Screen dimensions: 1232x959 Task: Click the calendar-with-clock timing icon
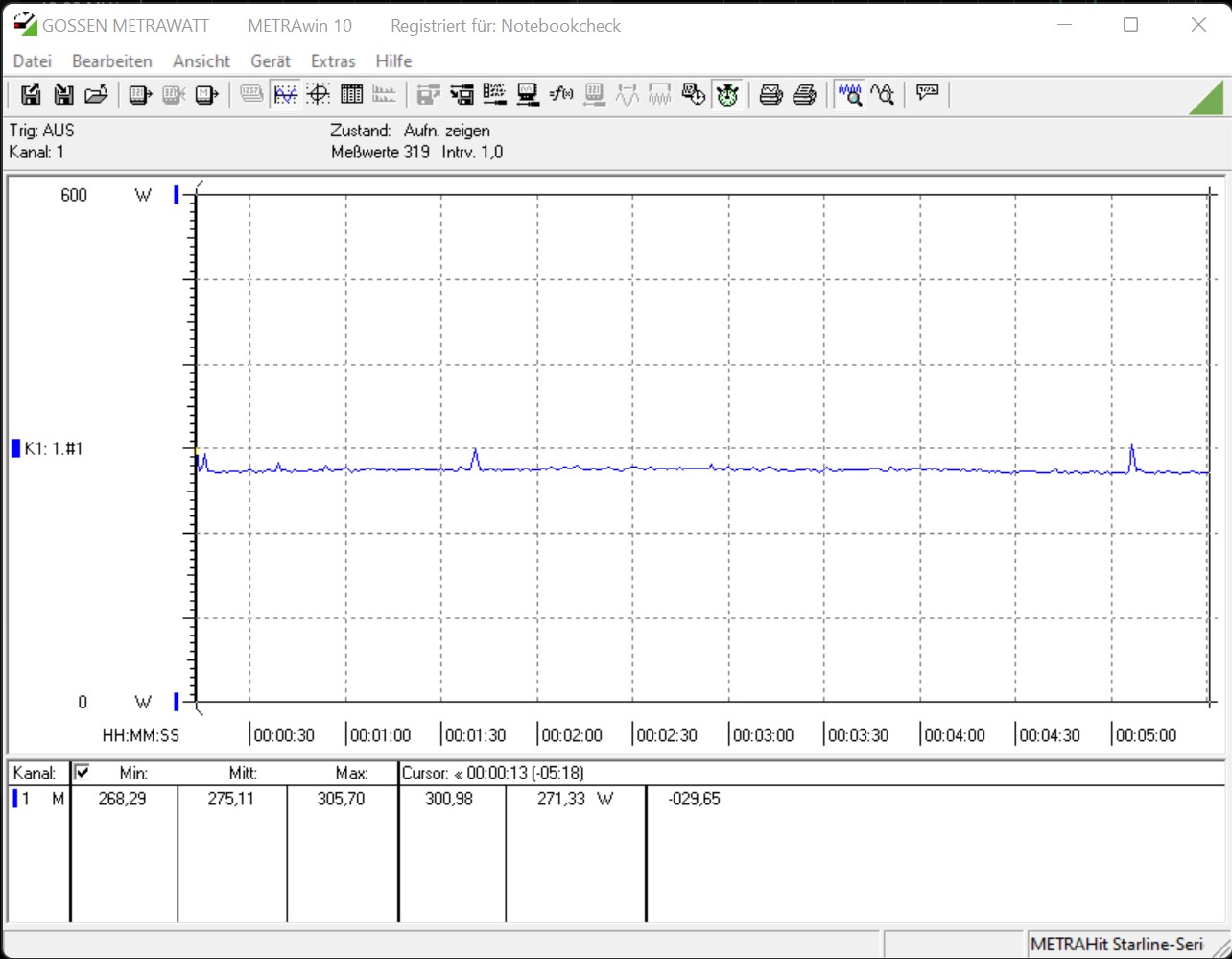pos(693,94)
